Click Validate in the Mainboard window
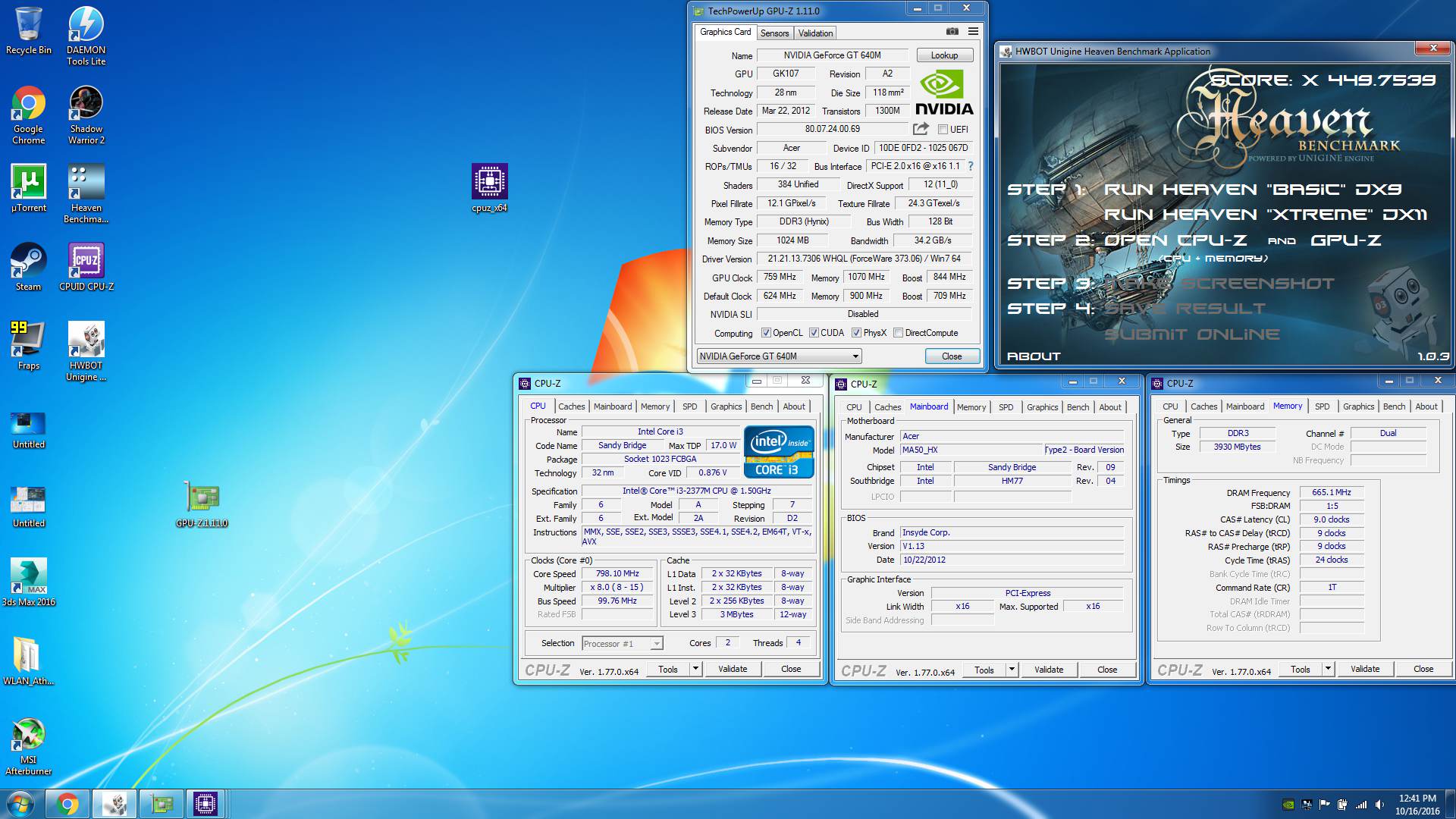The image size is (1456, 819). (1049, 670)
